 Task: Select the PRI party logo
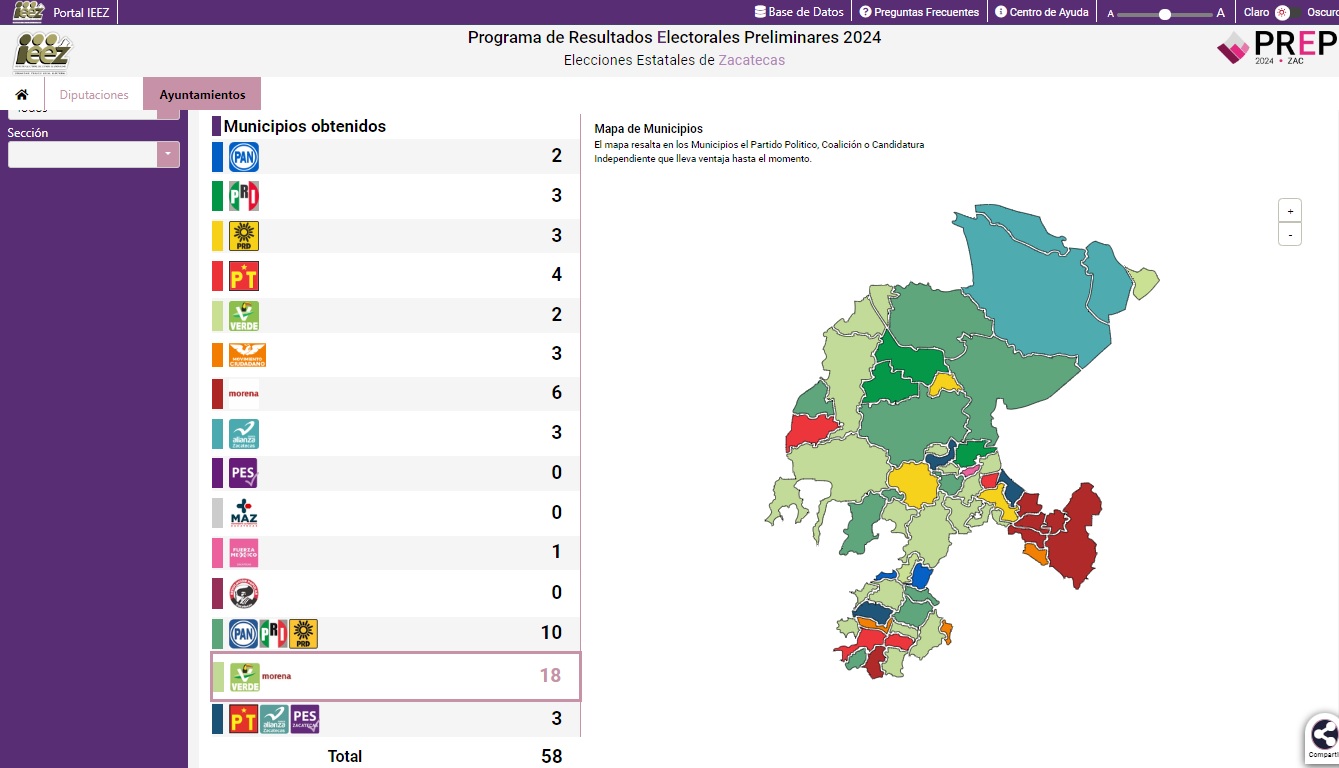click(x=244, y=196)
